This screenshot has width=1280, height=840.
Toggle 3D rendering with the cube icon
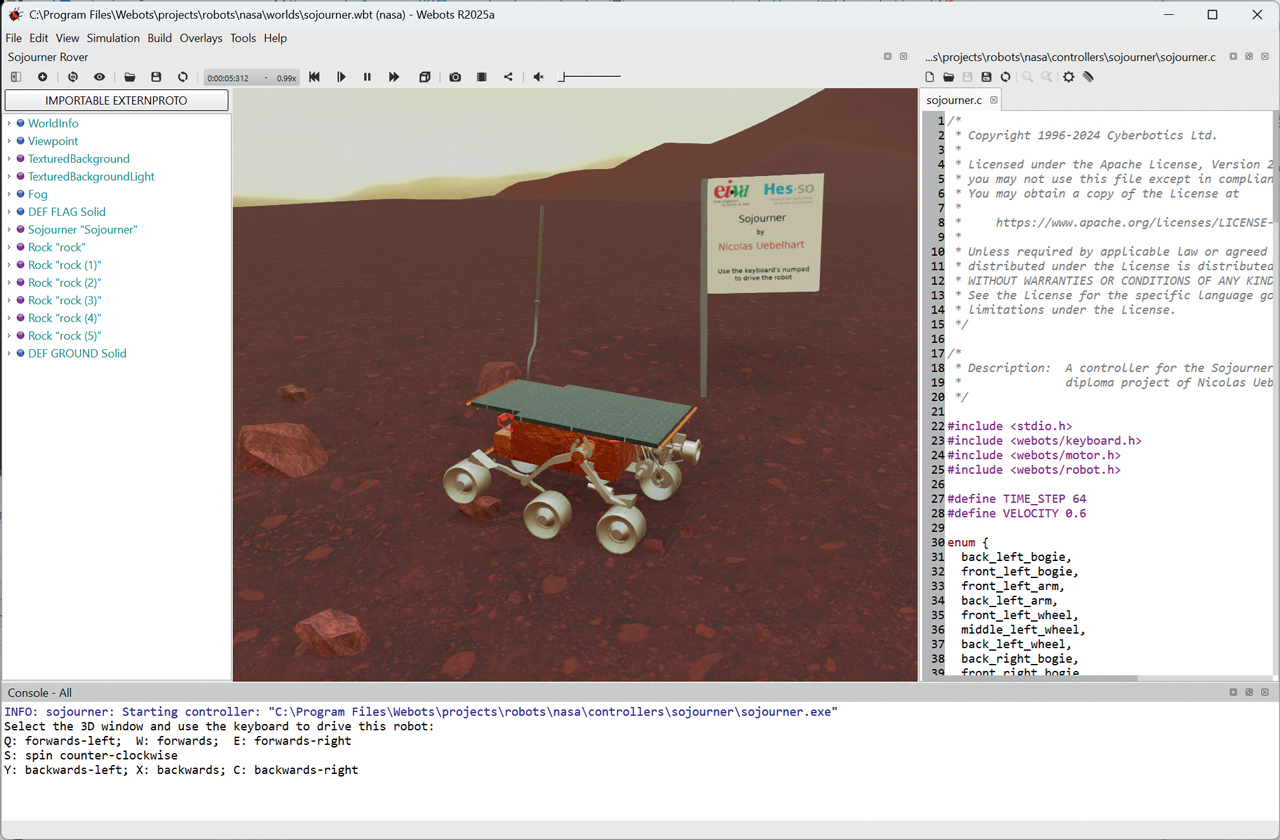tap(424, 77)
